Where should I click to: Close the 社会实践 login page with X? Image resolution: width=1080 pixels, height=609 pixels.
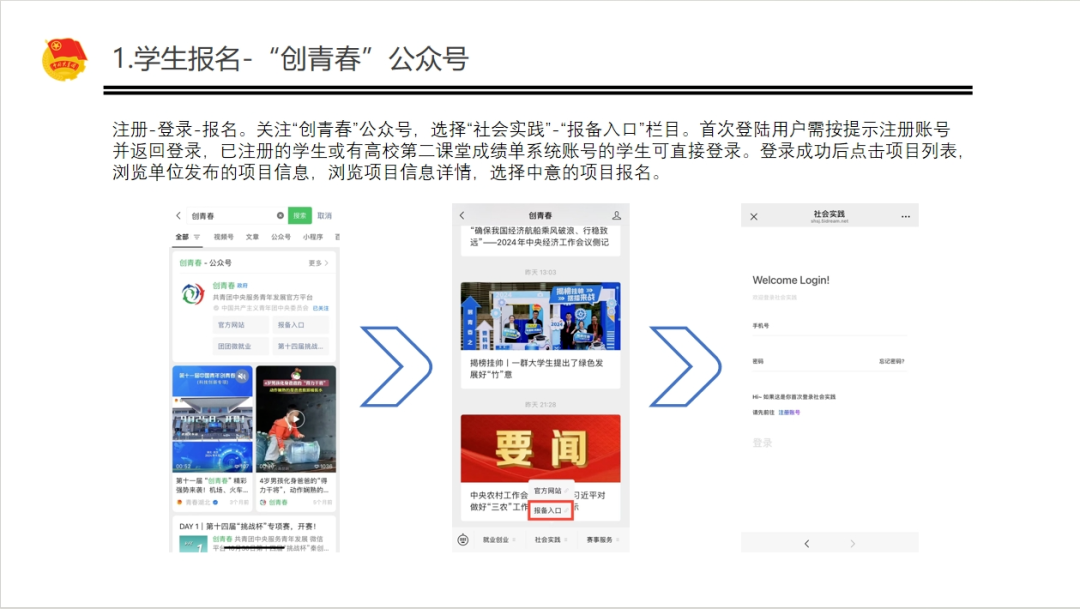(754, 216)
